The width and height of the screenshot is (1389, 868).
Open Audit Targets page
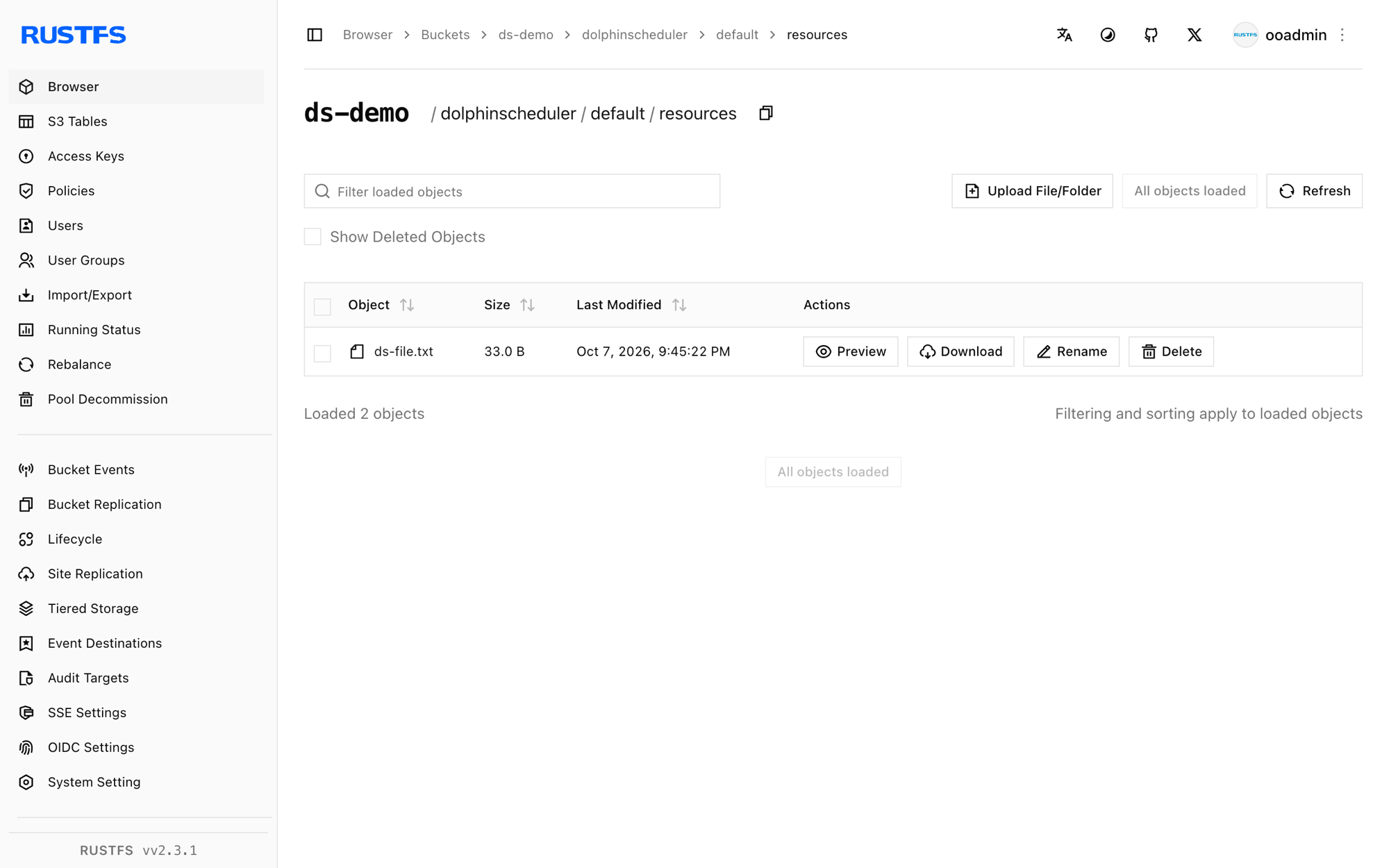[x=136, y=678]
